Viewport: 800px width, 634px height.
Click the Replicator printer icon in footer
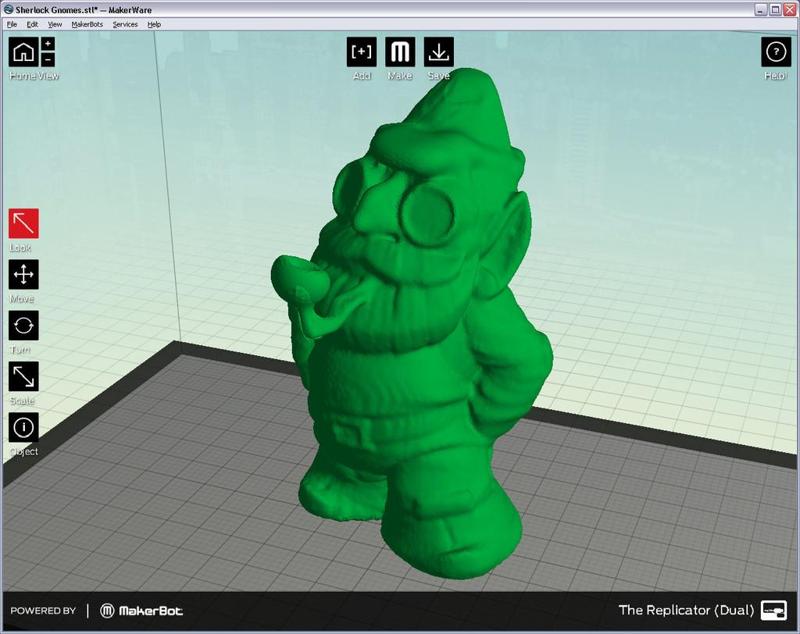click(774, 610)
